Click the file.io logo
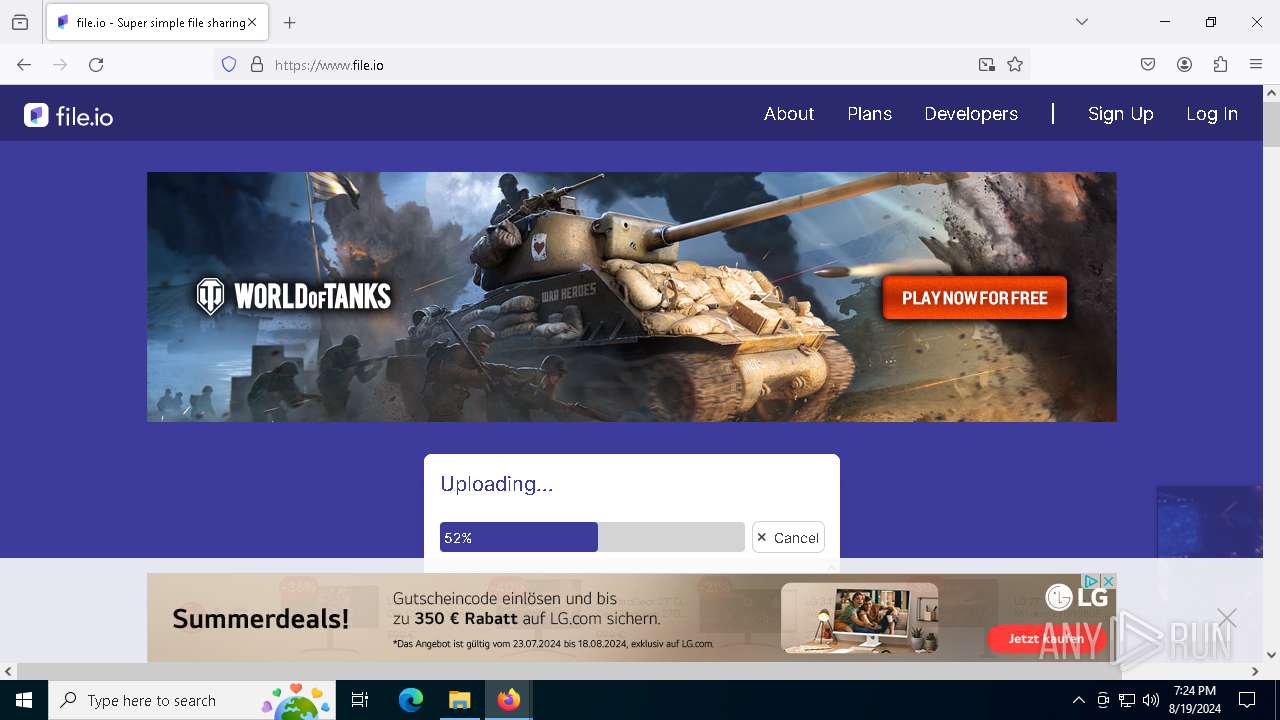This screenshot has width=1280, height=720. coord(68,116)
